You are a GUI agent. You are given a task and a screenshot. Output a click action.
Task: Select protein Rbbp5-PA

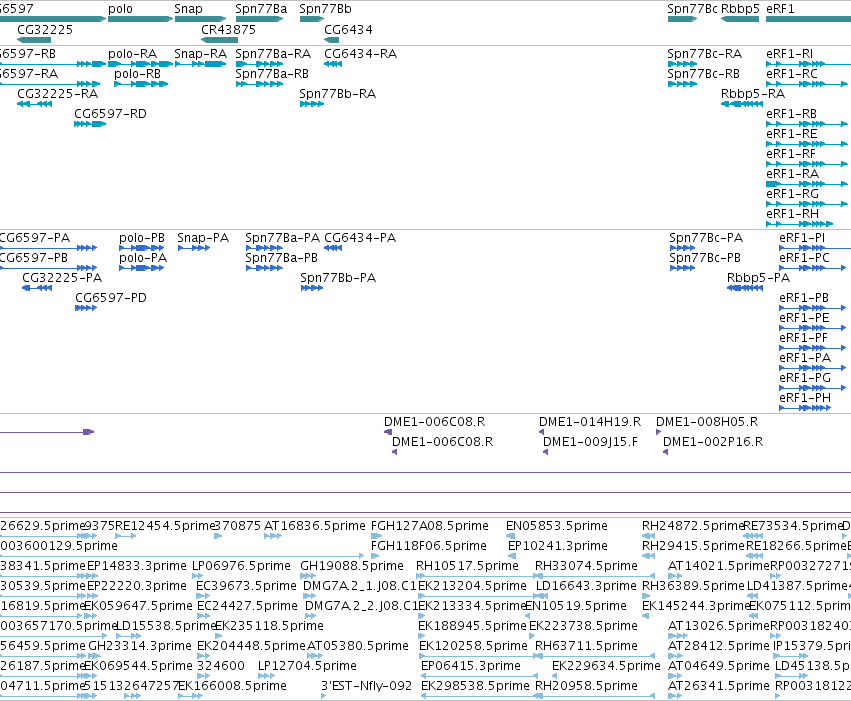[x=758, y=278]
